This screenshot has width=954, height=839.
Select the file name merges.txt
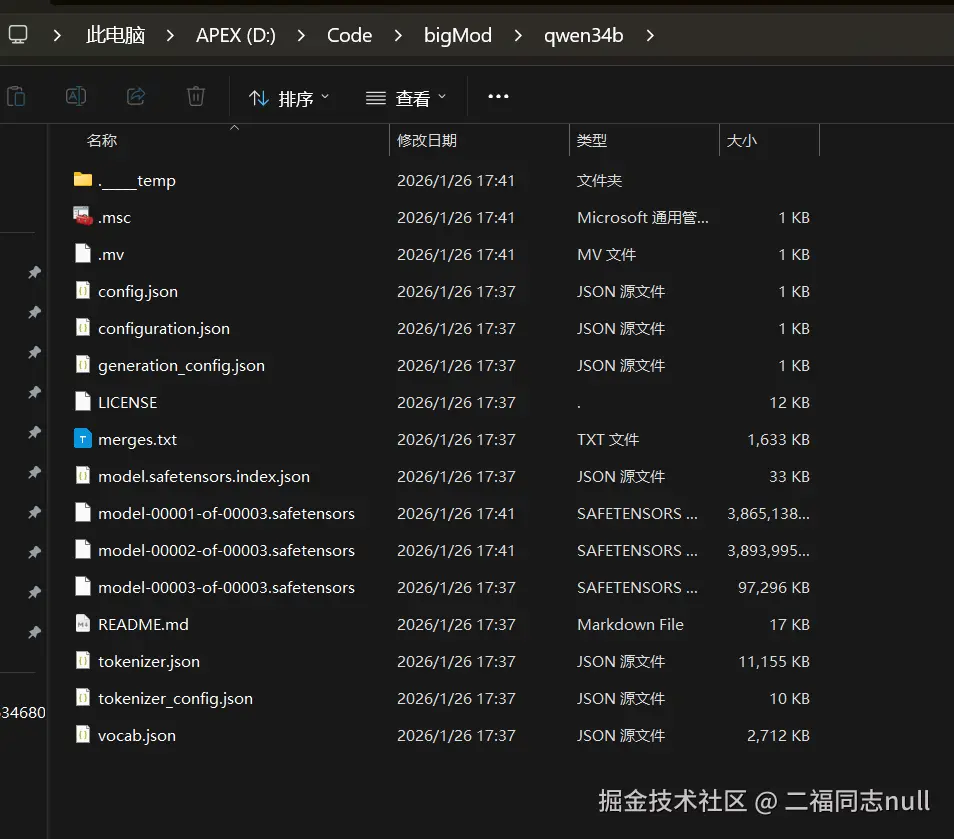(x=138, y=439)
